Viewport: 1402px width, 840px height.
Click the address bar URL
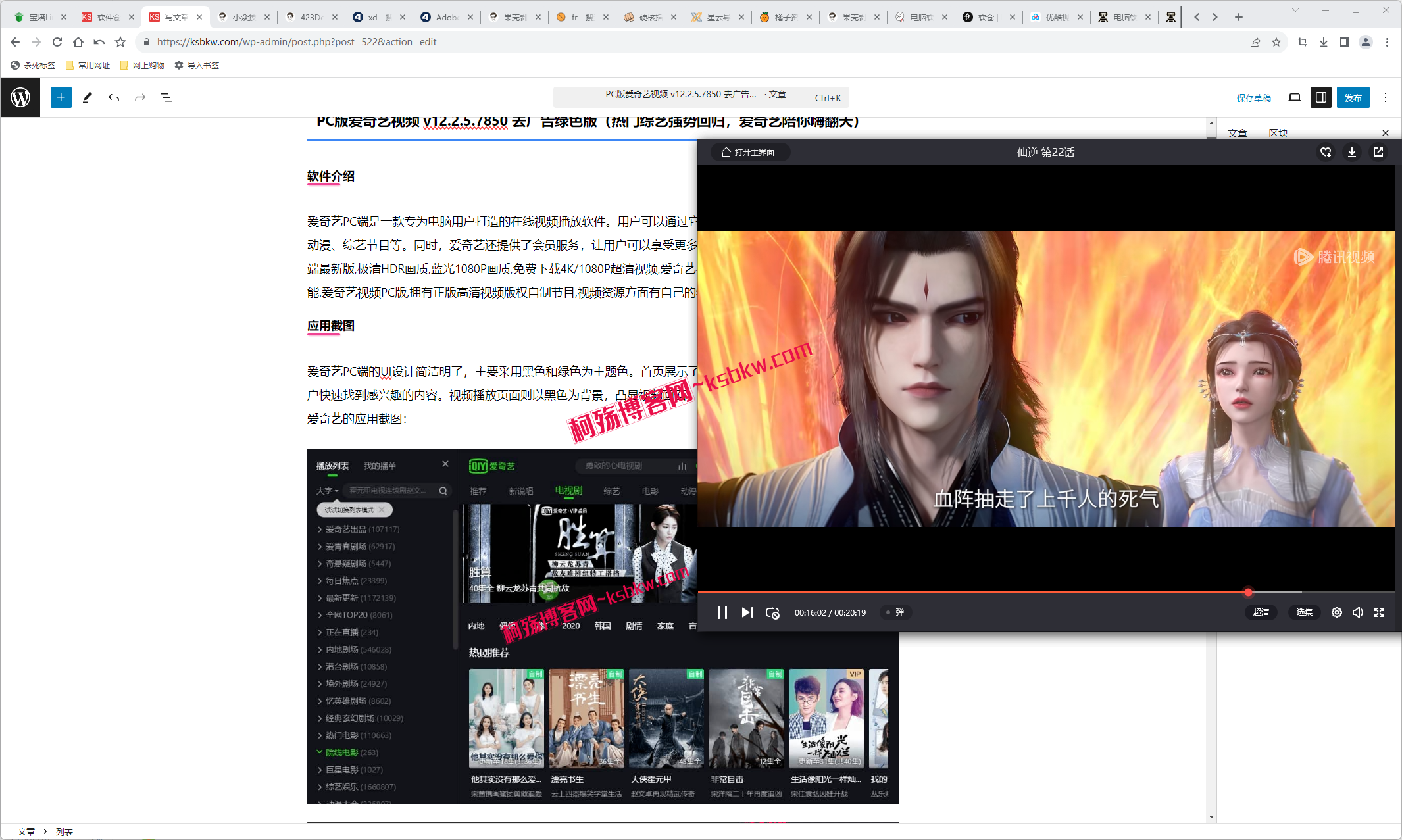point(297,42)
